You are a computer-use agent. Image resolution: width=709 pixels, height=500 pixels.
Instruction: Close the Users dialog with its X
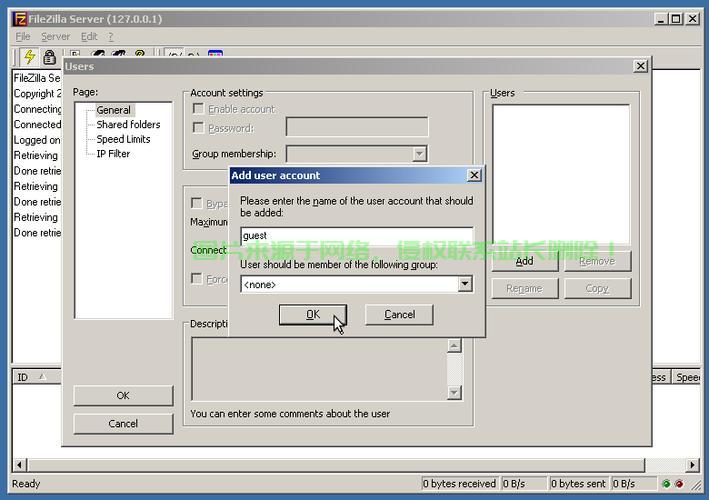pos(641,66)
